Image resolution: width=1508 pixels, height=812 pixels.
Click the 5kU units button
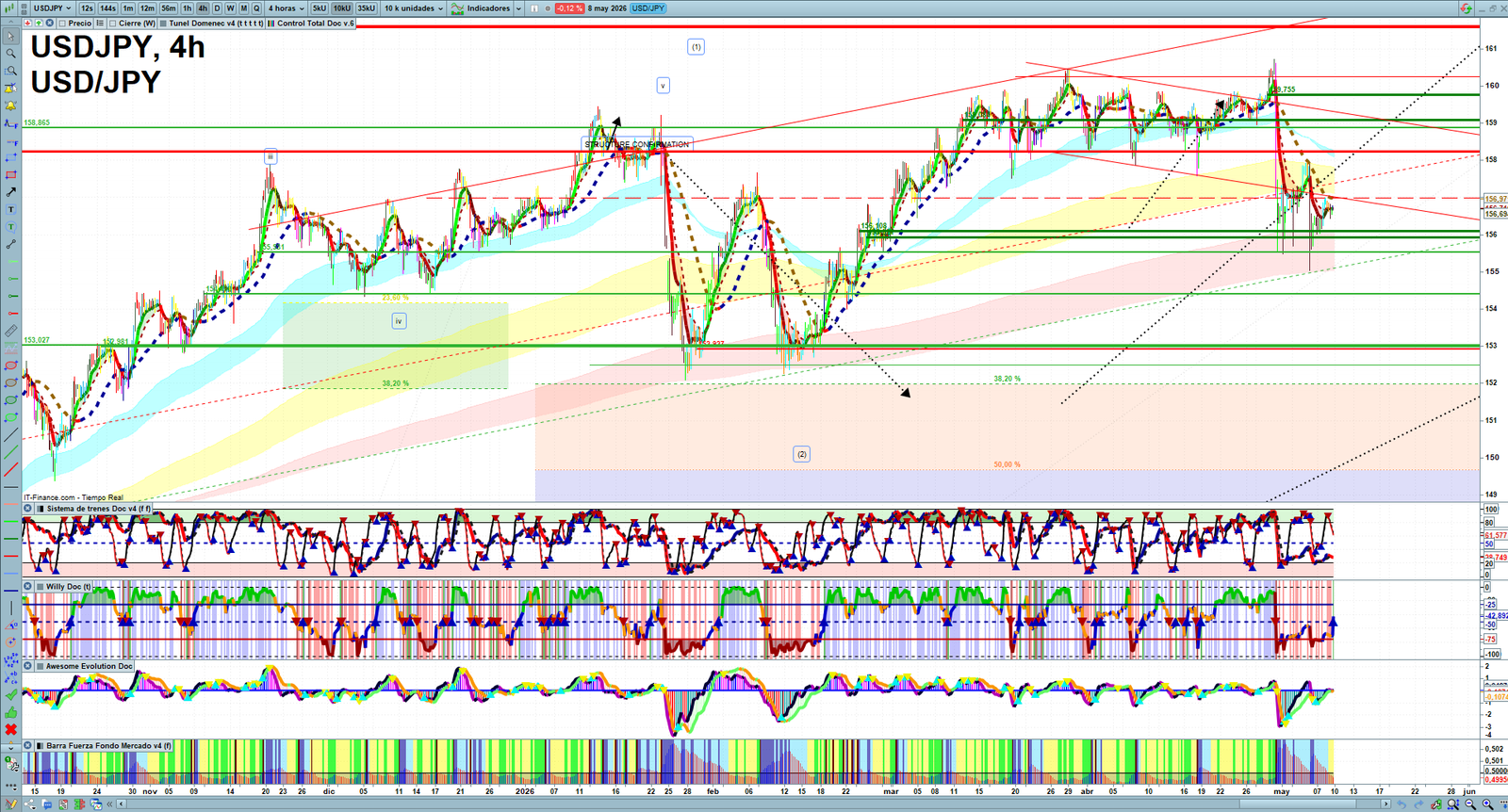[320, 8]
